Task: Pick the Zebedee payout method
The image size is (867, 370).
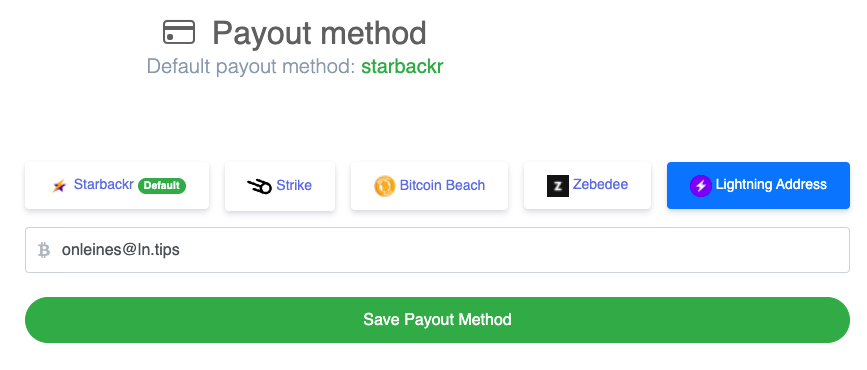Action: click(587, 185)
